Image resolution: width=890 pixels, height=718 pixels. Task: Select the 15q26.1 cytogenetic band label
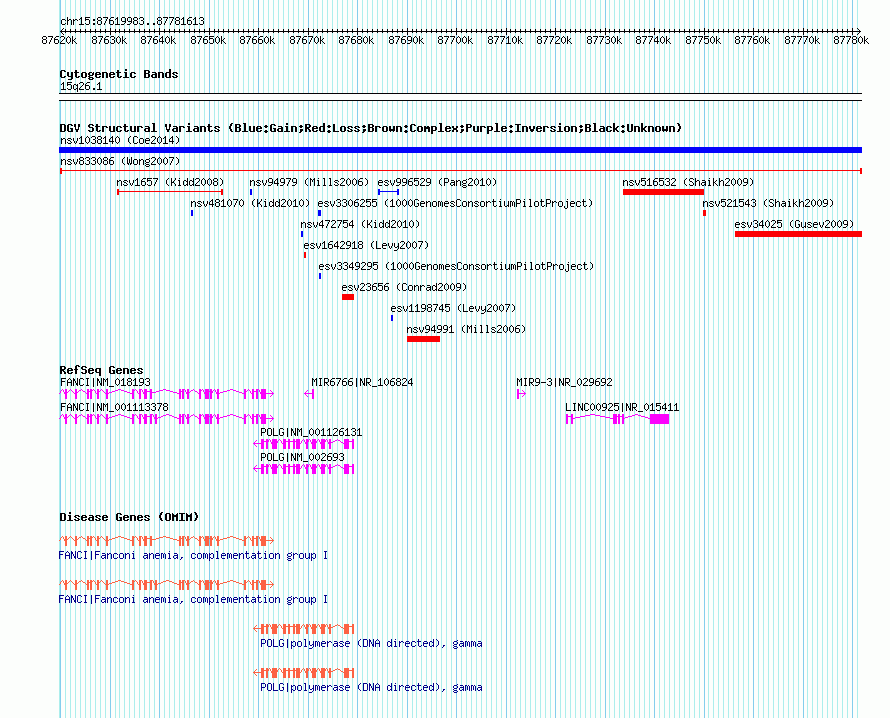81,86
